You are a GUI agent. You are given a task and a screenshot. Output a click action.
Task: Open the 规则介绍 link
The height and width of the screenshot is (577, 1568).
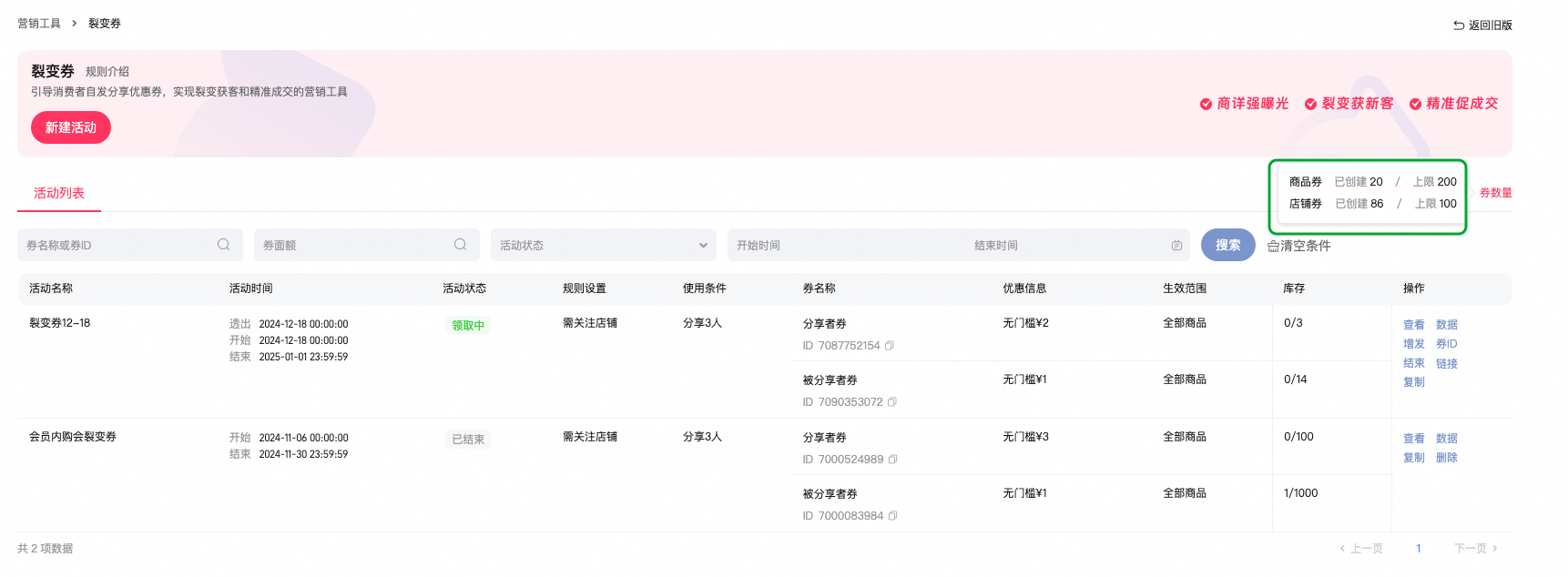point(107,72)
